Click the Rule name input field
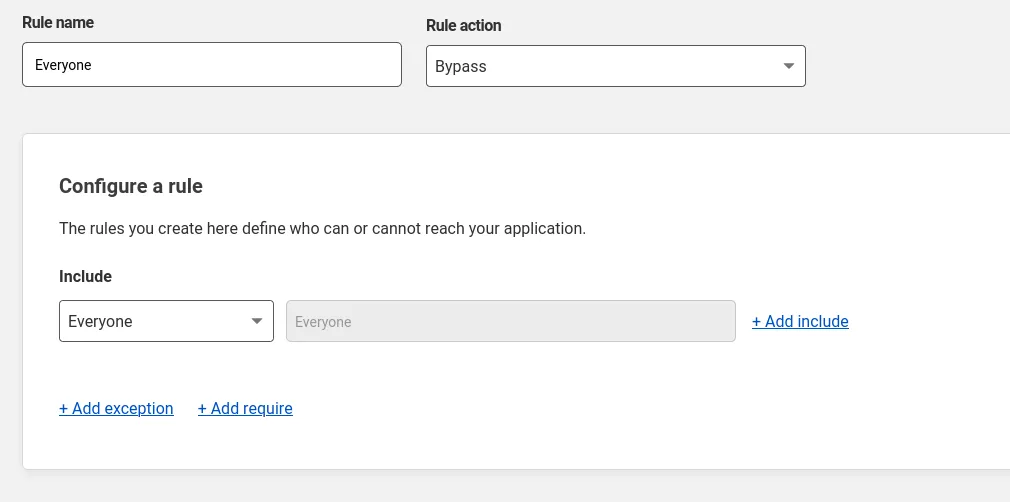The image size is (1010, 502). click(212, 64)
